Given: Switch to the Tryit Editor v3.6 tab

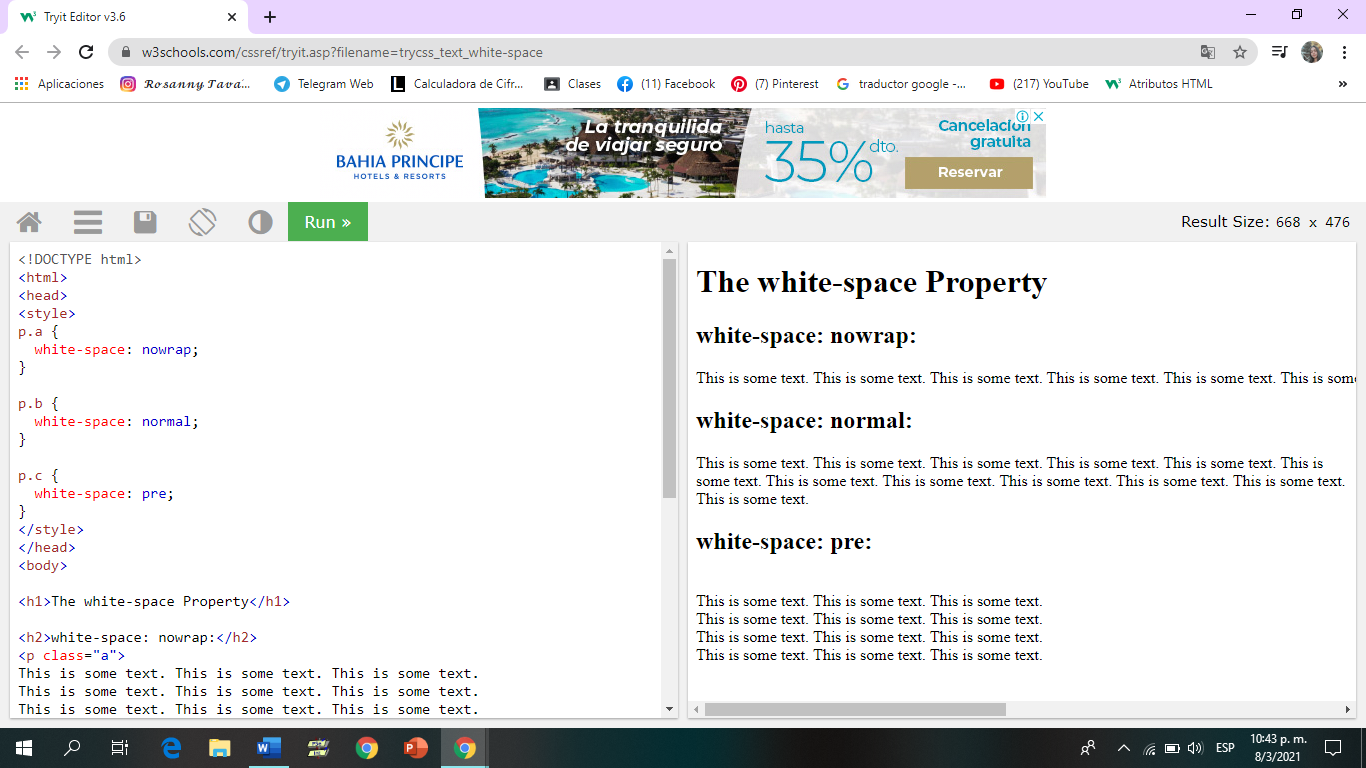Looking at the screenshot, I should pos(120,16).
